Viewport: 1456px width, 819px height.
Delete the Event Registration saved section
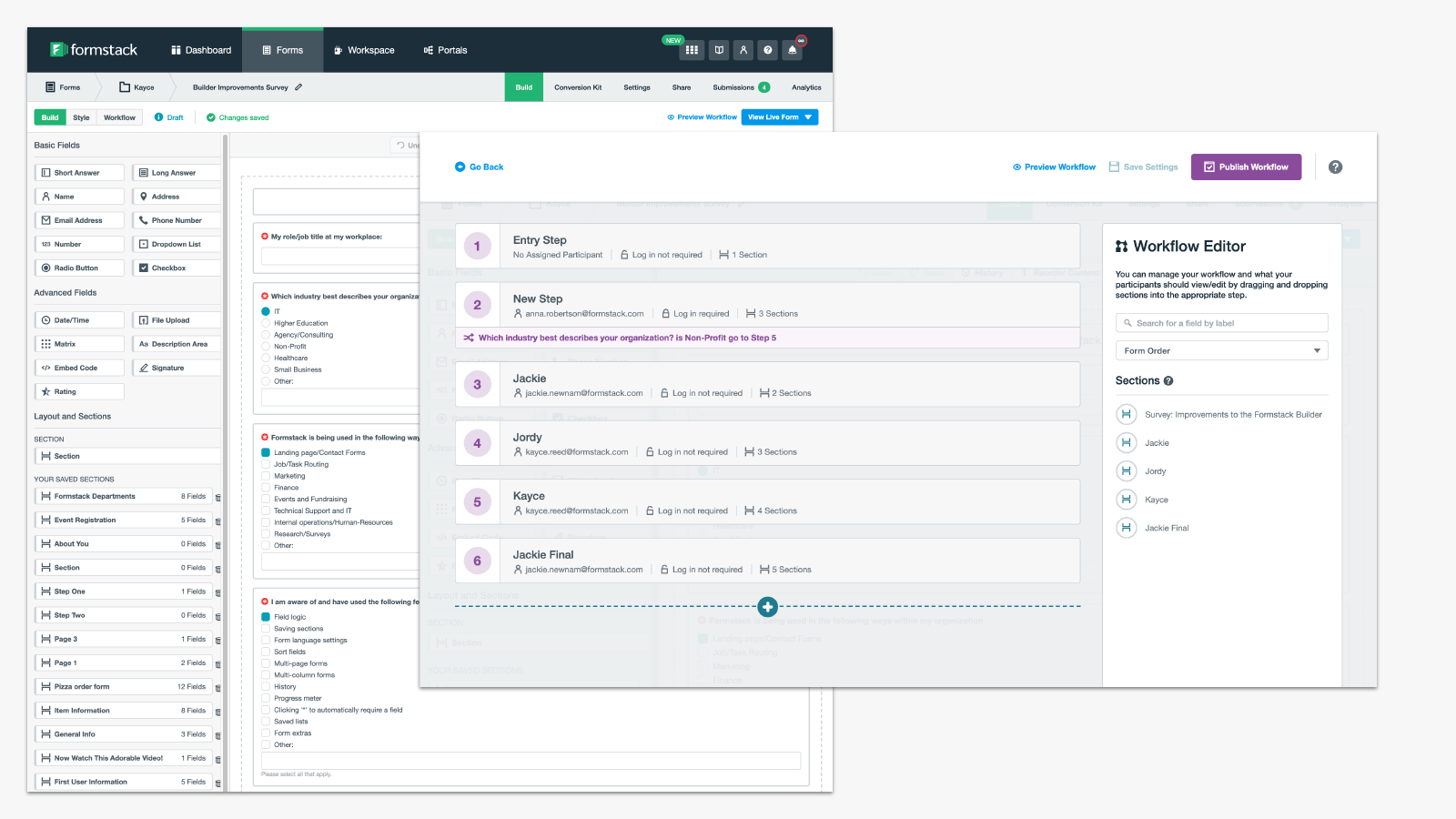[x=217, y=521]
